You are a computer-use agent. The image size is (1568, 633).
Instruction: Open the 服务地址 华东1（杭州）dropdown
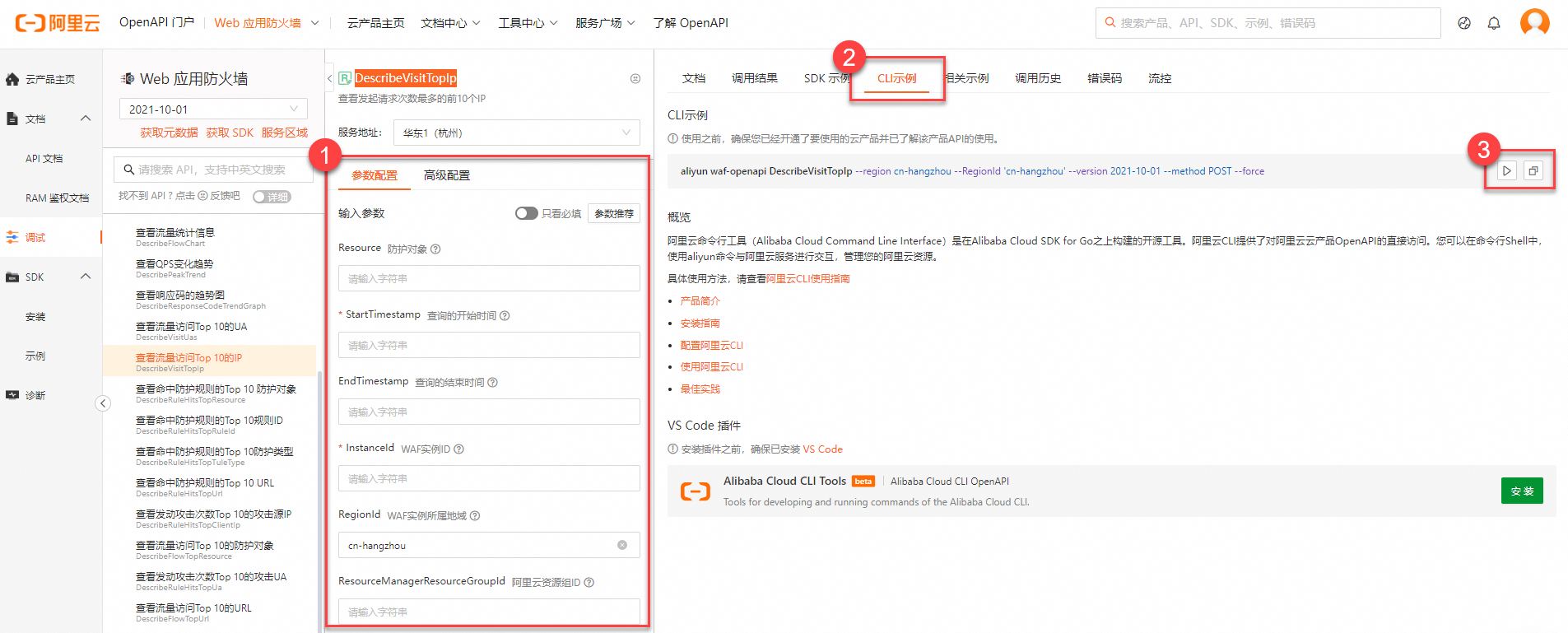(x=517, y=133)
